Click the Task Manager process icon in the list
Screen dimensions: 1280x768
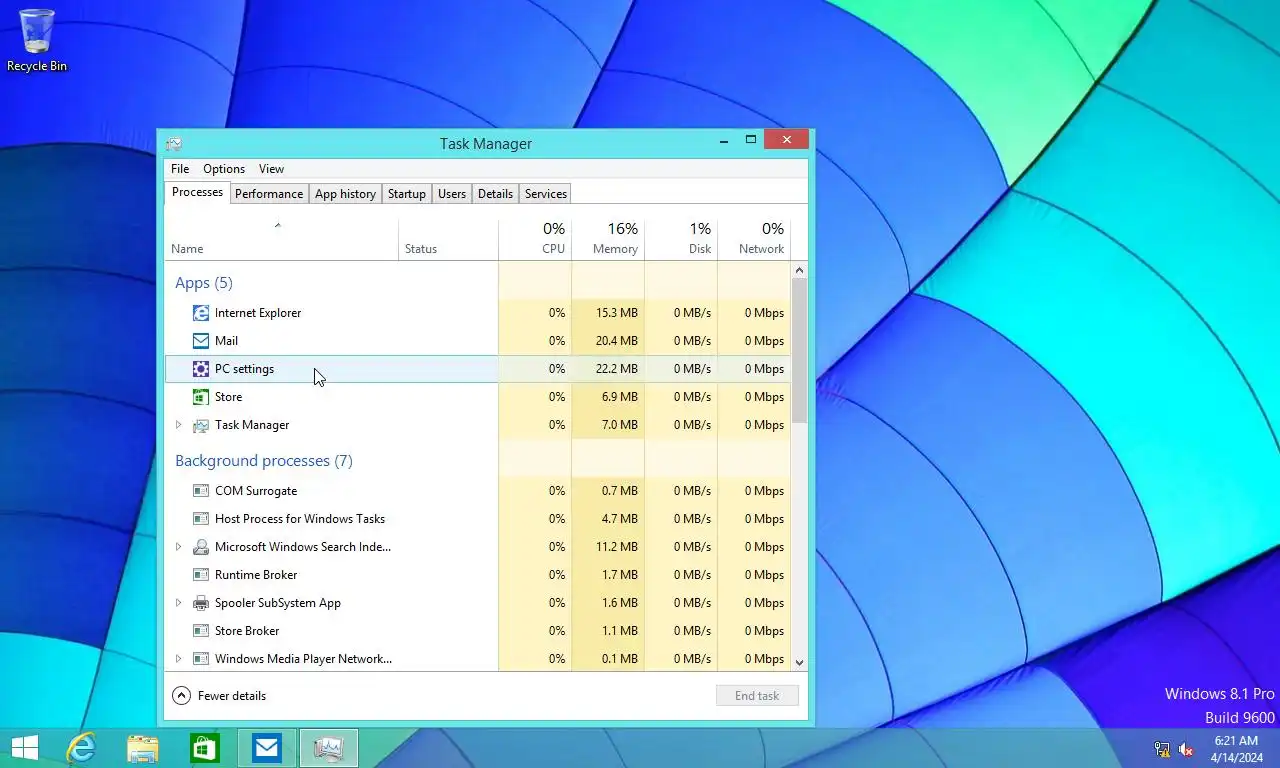(x=201, y=425)
